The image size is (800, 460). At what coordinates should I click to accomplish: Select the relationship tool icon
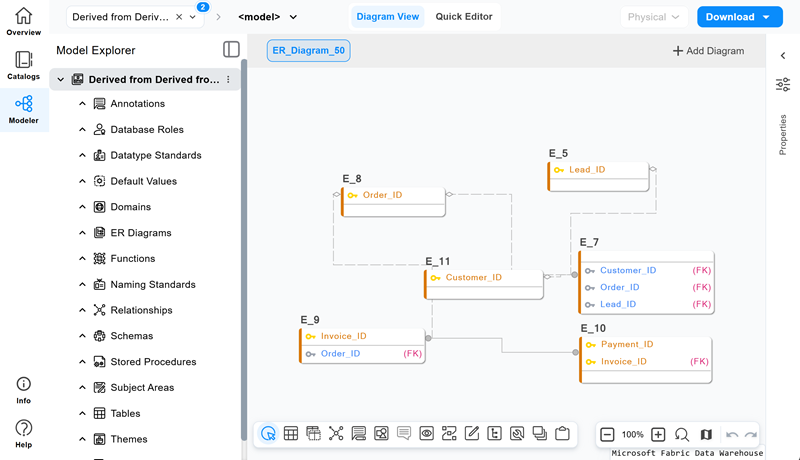336,433
